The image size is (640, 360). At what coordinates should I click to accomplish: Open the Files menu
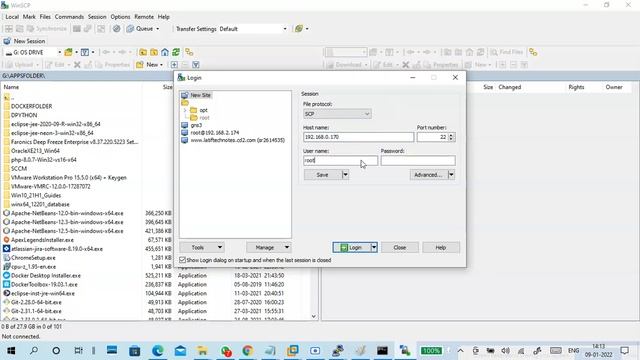coord(45,17)
